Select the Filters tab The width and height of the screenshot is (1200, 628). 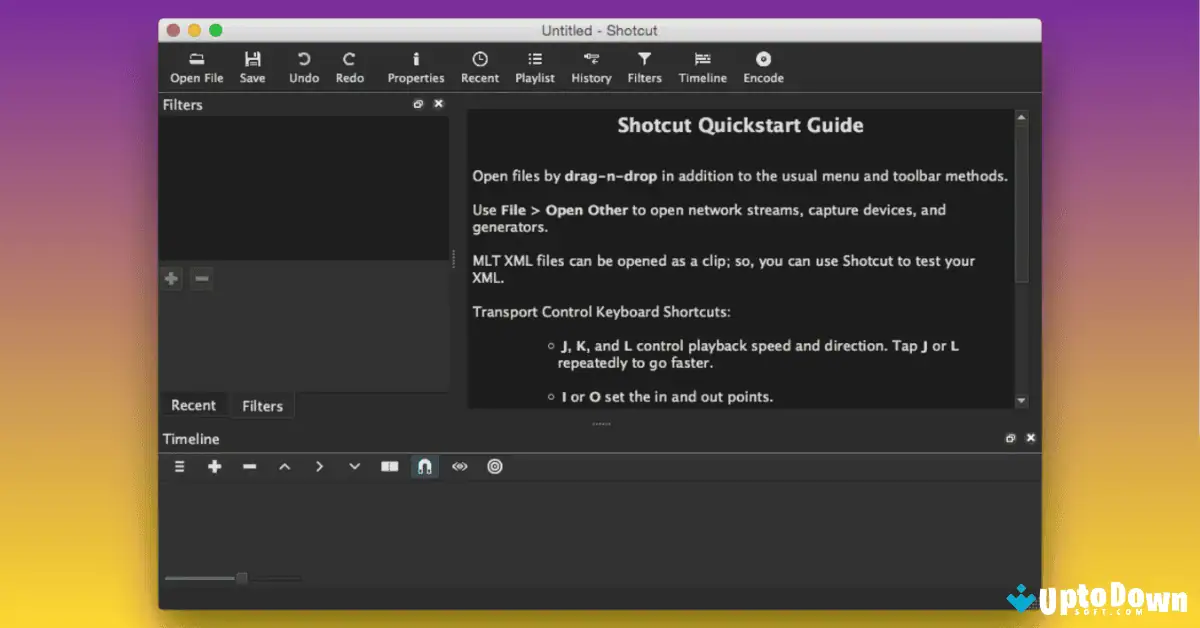(262, 405)
